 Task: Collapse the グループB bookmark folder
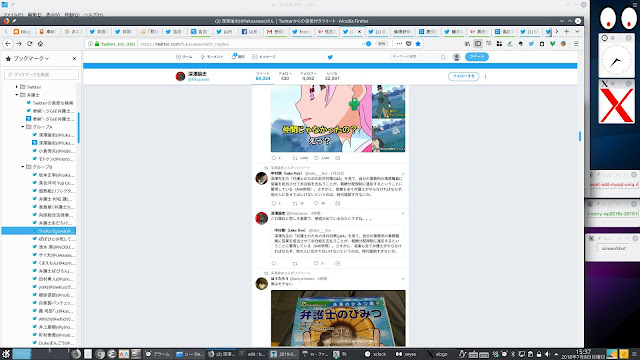tap(23, 167)
